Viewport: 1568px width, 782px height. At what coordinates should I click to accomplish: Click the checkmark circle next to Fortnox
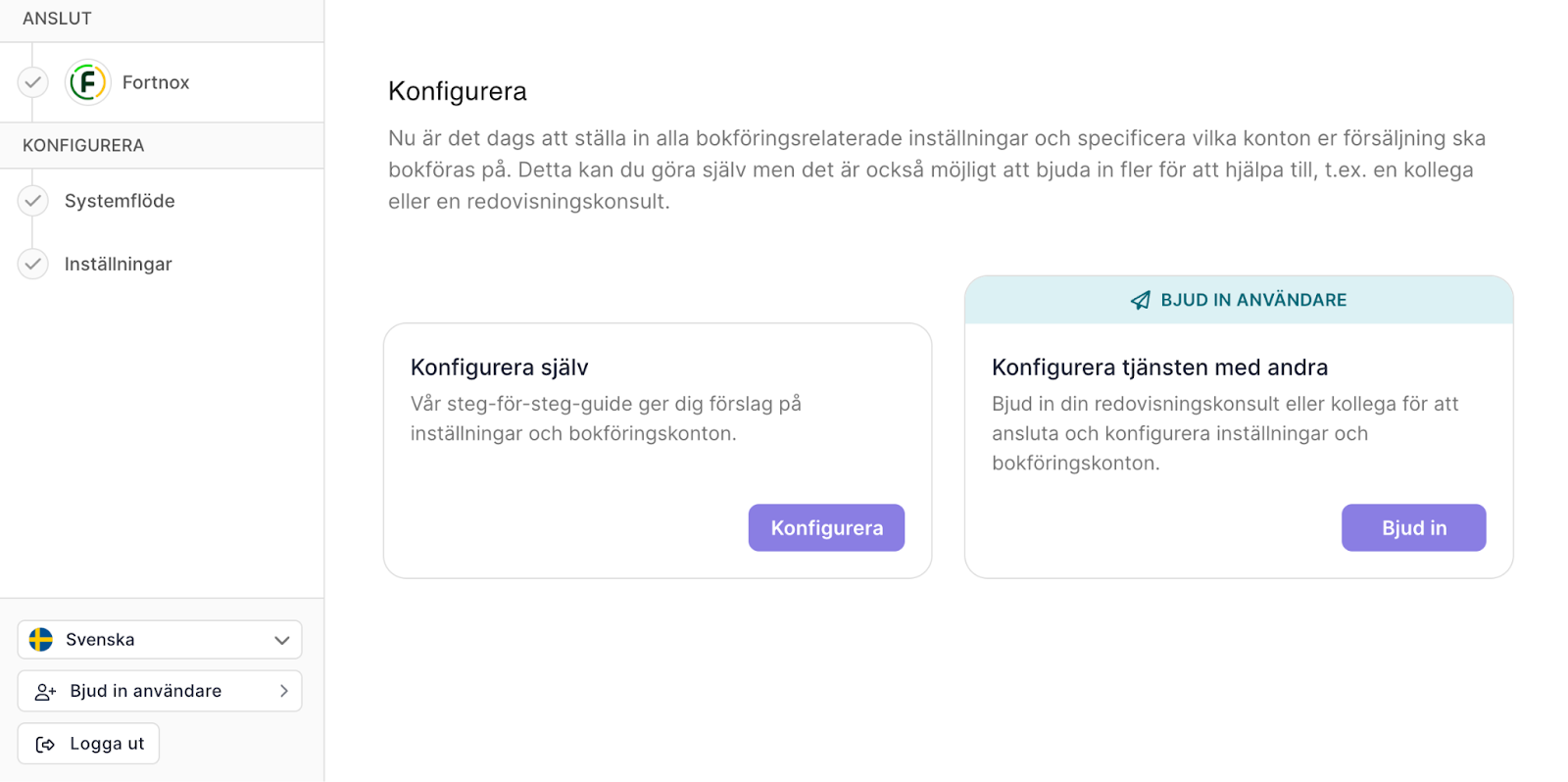coord(33,82)
